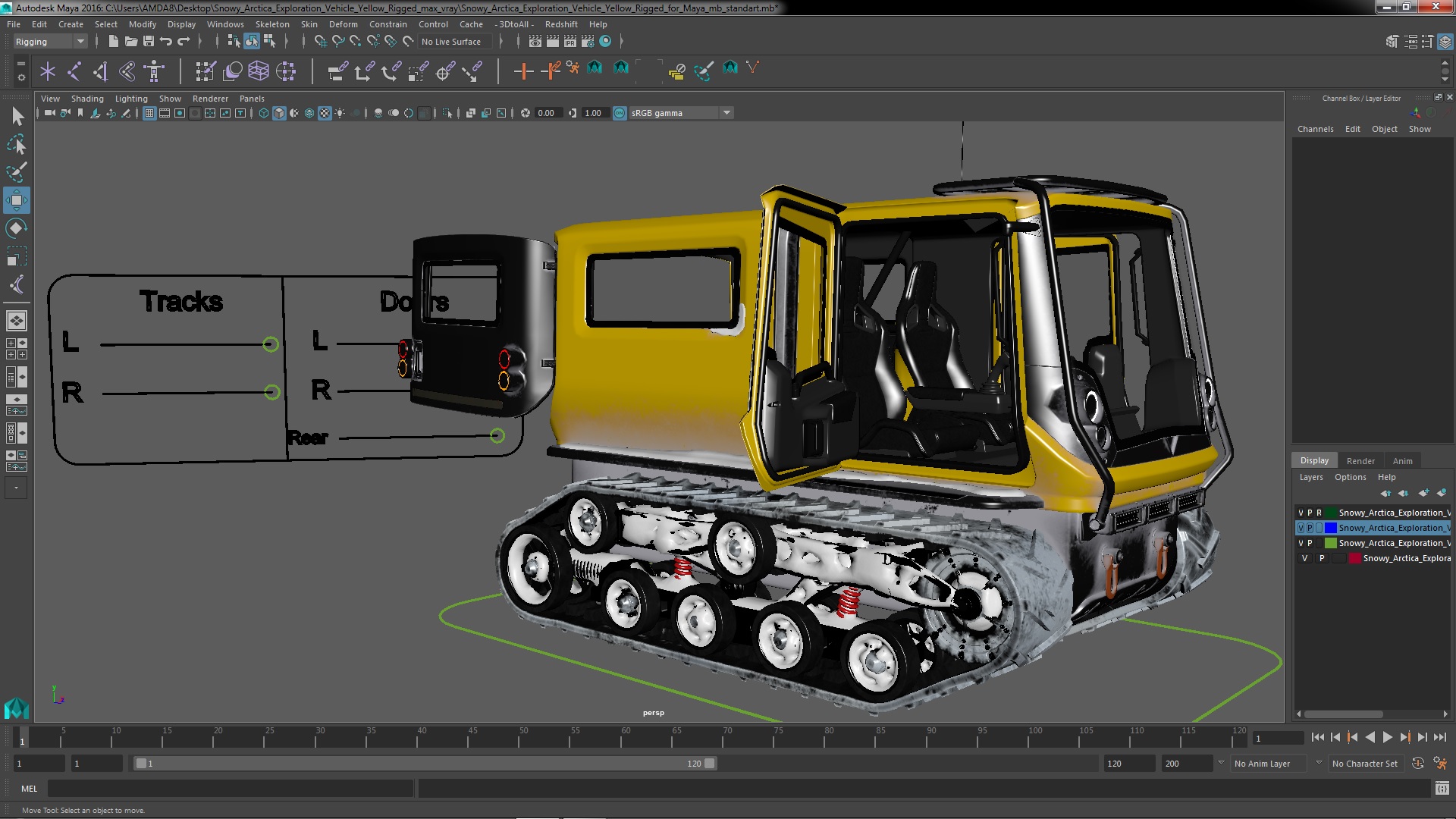Drag the L Tracks slider control
This screenshot has height=819, width=1456.
coord(270,345)
